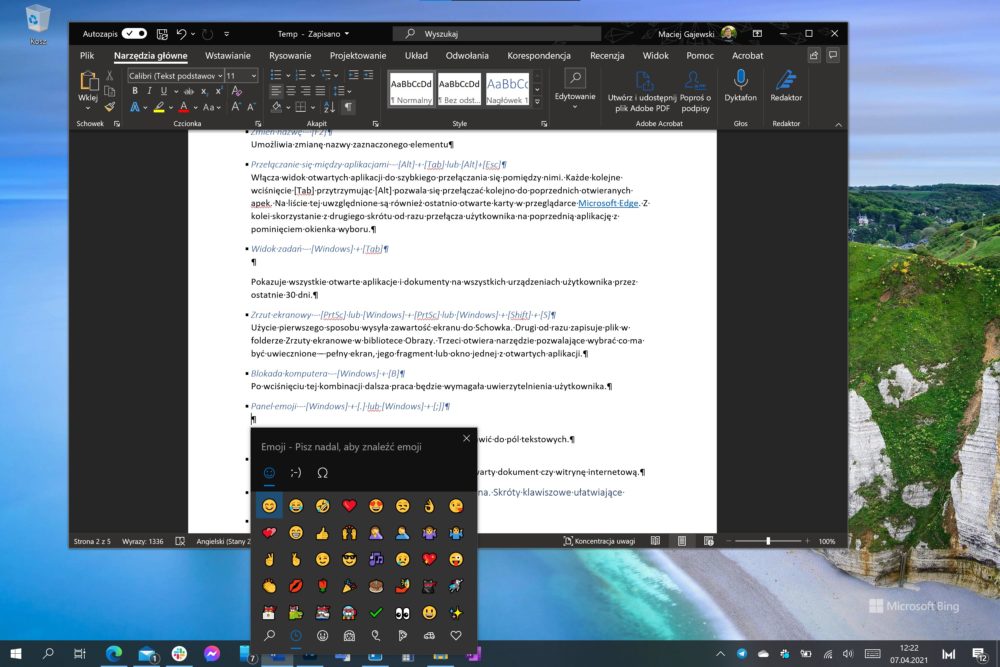Click the Wyszukaj search field
The height and width of the screenshot is (667, 1000).
497,34
